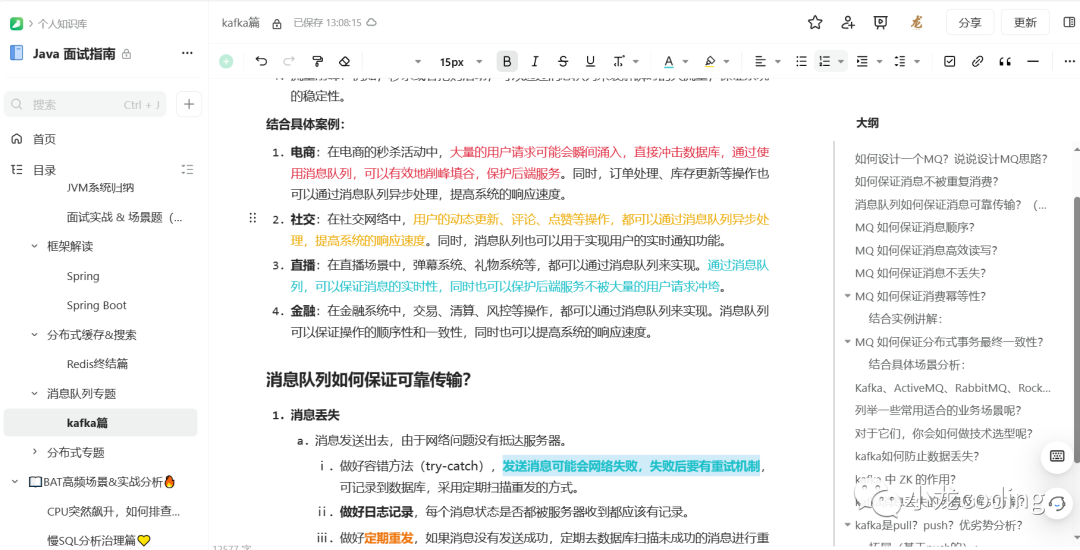Open the alignment options arrow
Viewport: 1080px width, 550px height.
tap(778, 62)
